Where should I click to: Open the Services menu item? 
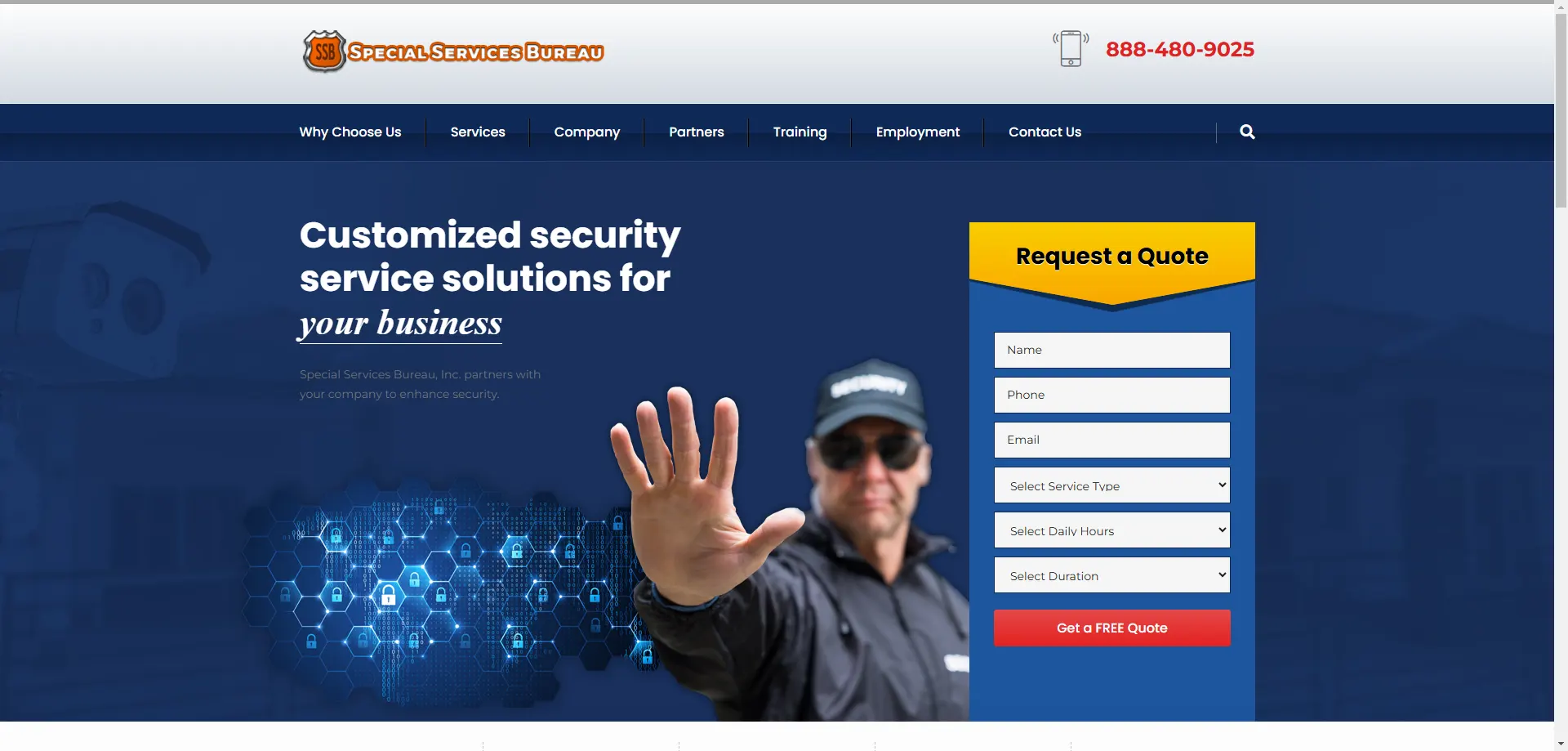pos(478,132)
